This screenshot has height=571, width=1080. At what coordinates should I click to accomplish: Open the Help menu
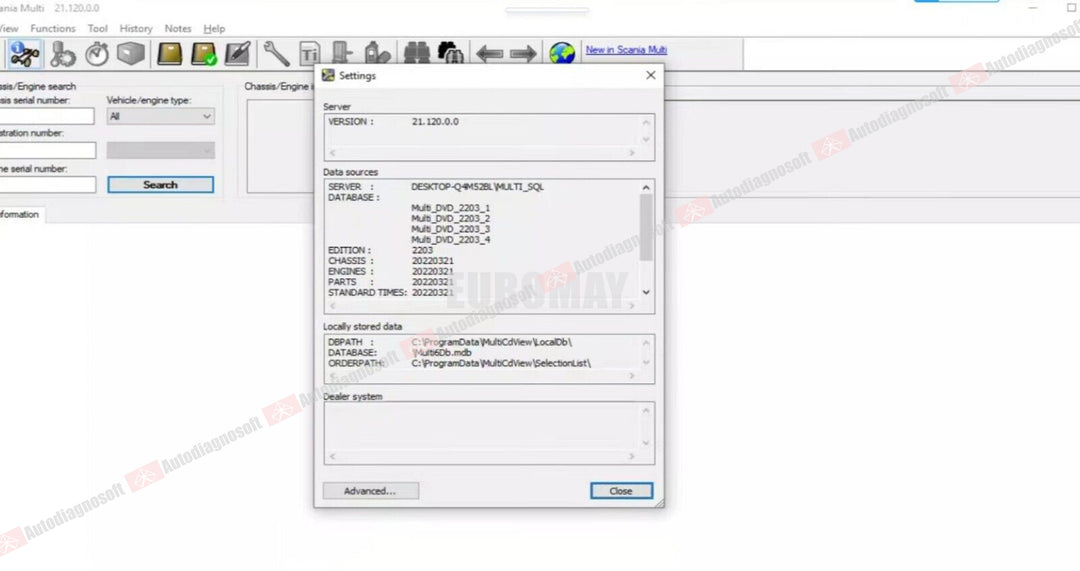pyautogui.click(x=214, y=28)
